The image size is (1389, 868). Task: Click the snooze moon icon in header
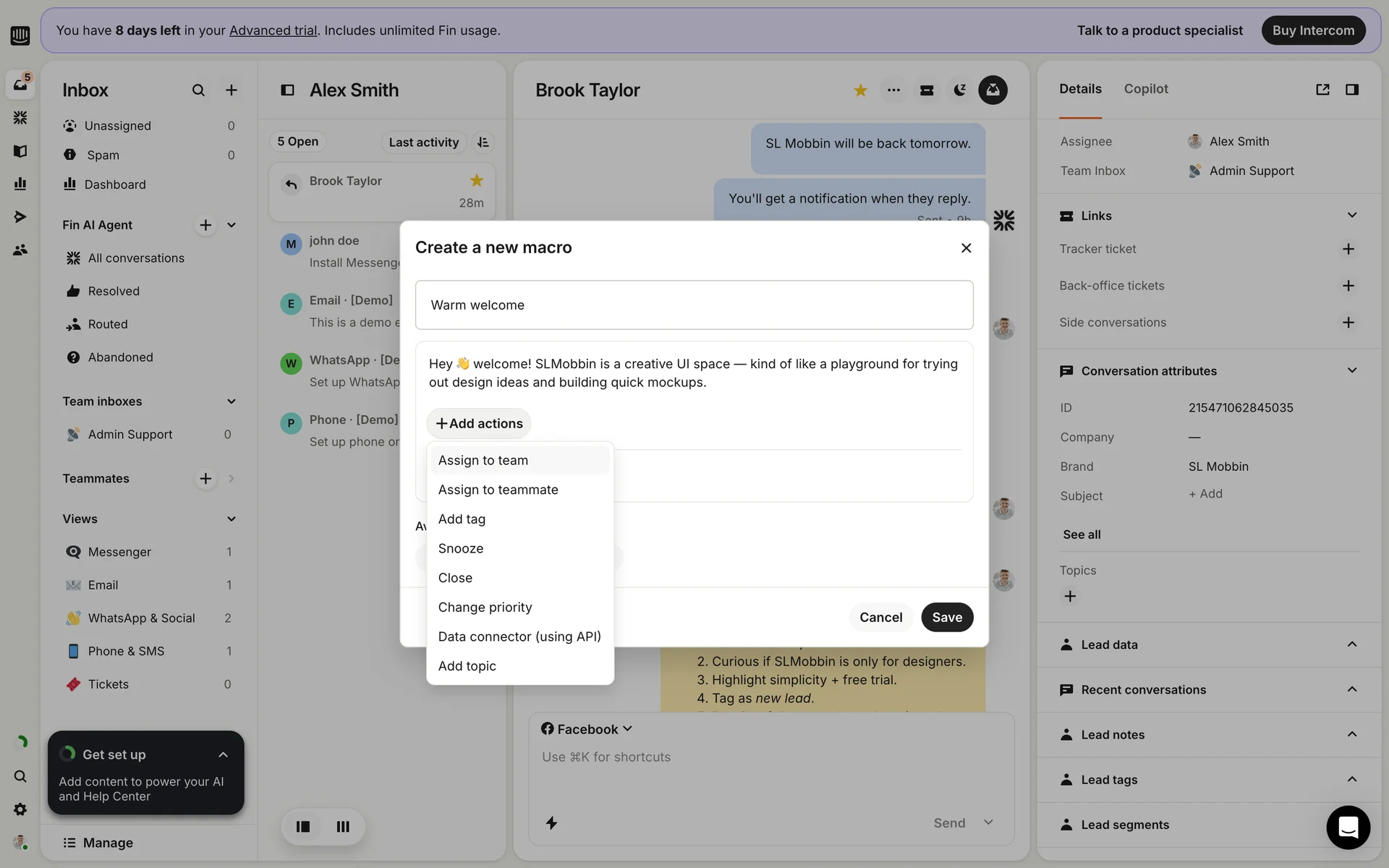959,90
